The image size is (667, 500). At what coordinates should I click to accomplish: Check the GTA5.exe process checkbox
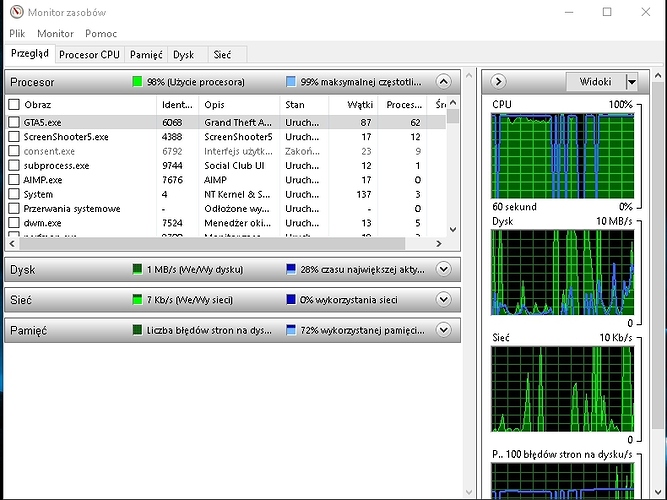click(x=14, y=122)
